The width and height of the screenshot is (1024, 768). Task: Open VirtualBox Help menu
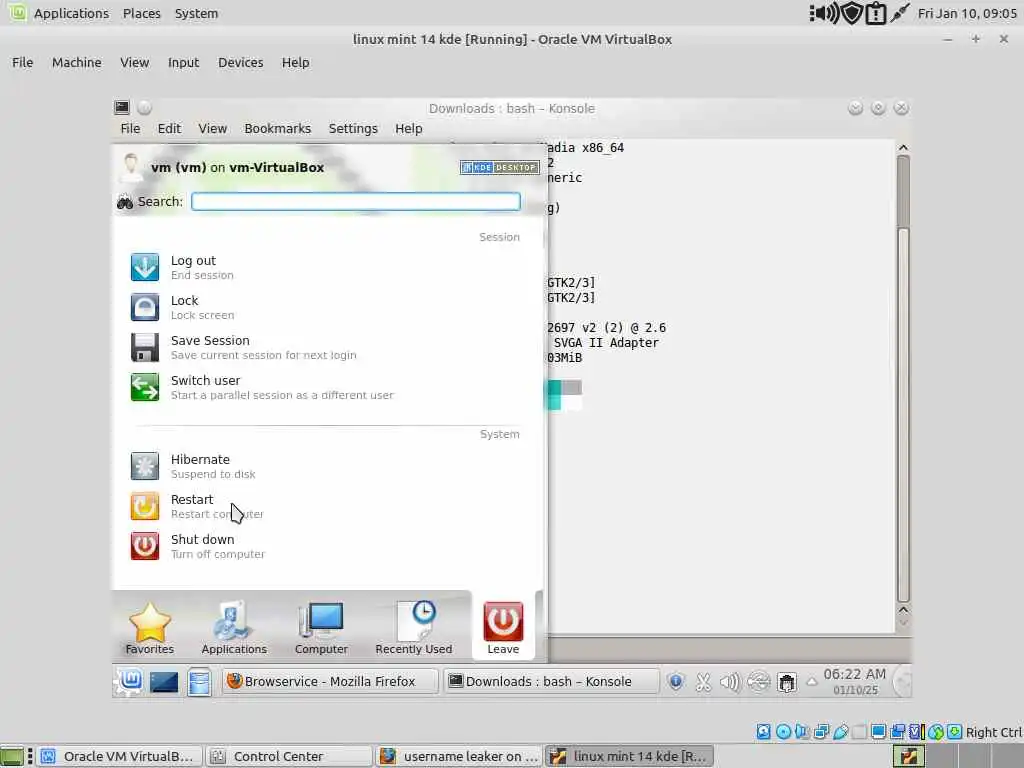pyautogui.click(x=295, y=63)
